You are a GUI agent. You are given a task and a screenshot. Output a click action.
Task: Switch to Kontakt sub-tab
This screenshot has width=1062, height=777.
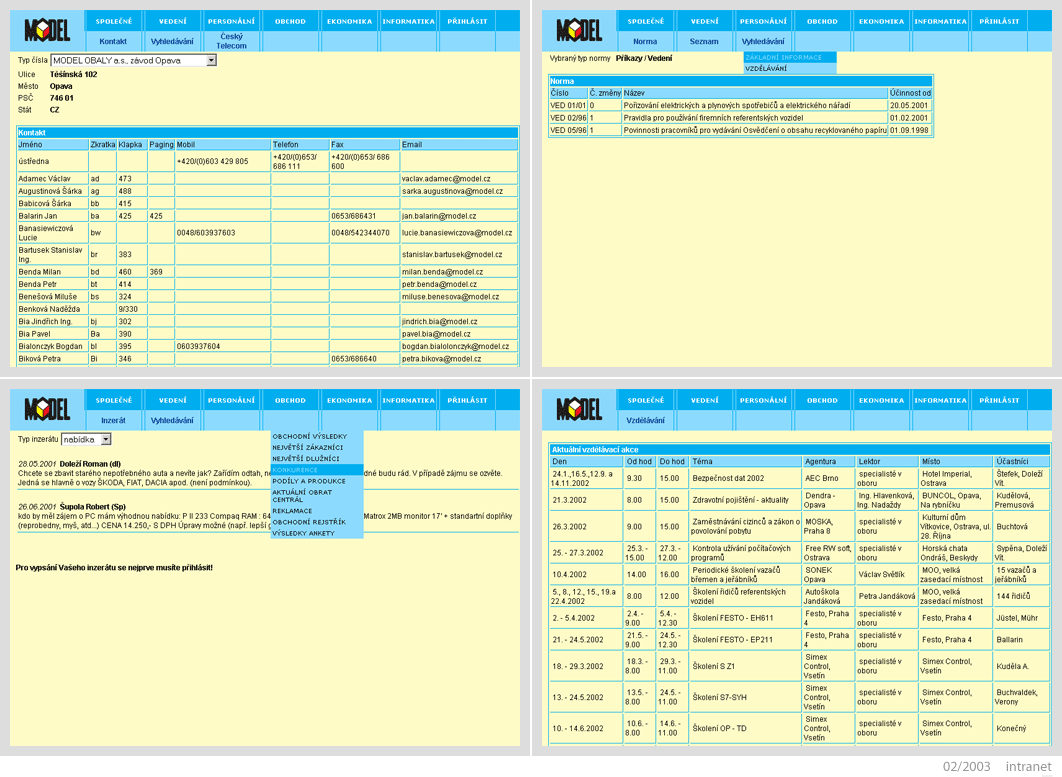click(113, 41)
